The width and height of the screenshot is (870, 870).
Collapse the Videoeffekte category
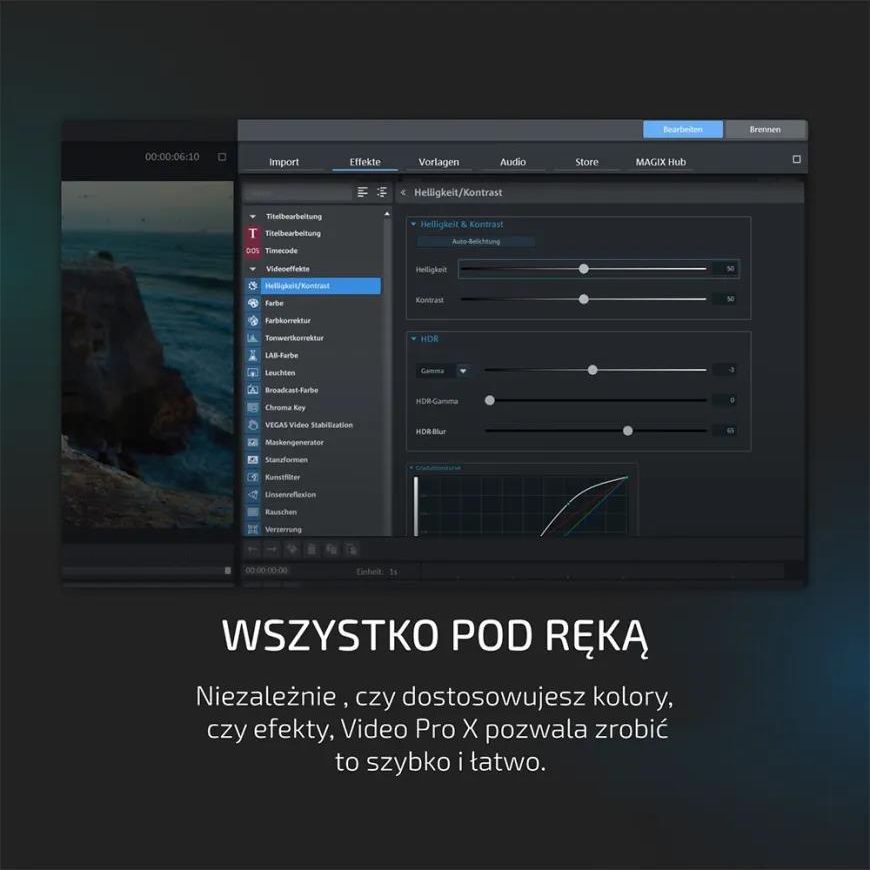(x=253, y=269)
